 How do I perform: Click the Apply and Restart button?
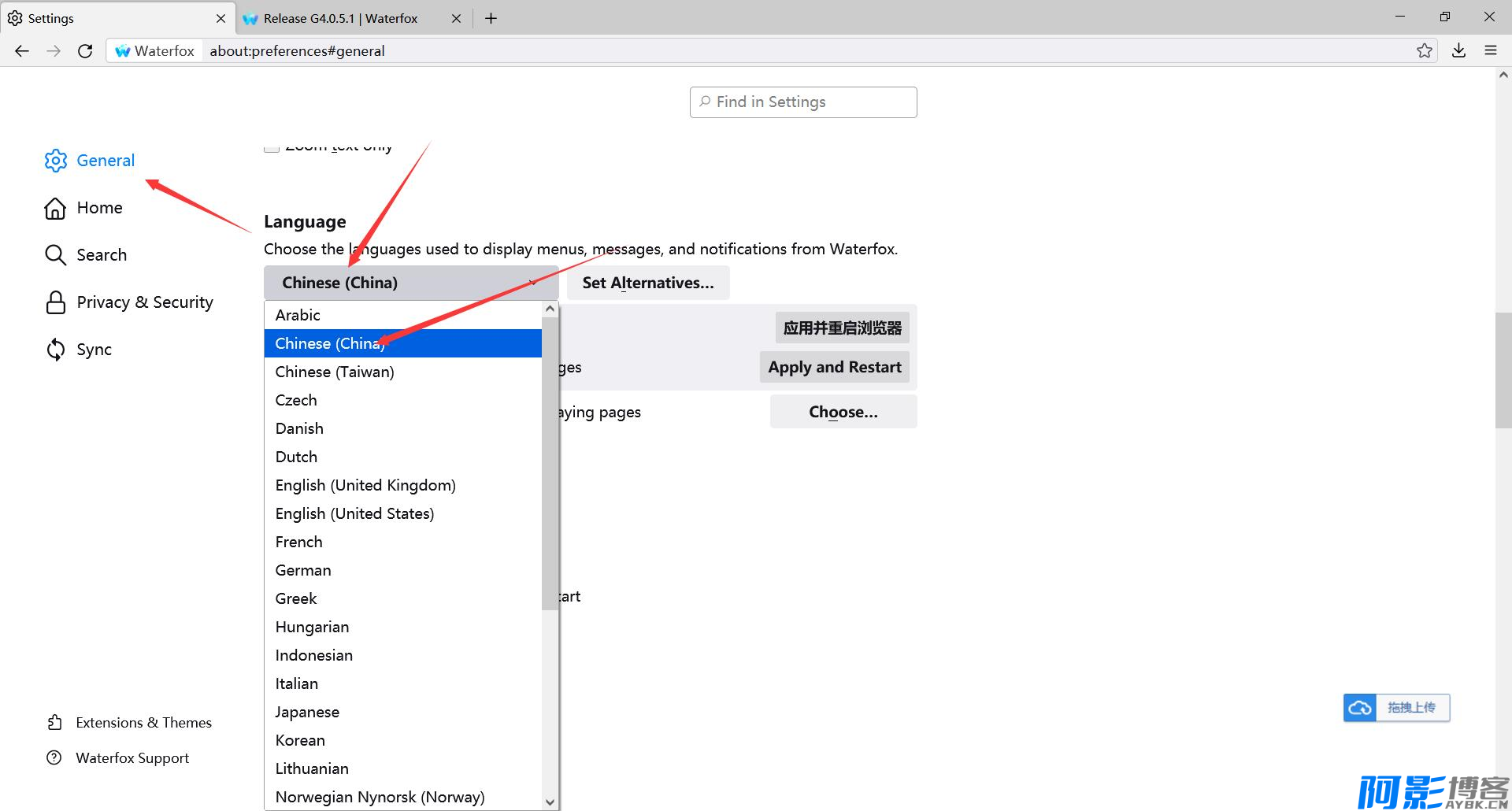pyautogui.click(x=835, y=367)
